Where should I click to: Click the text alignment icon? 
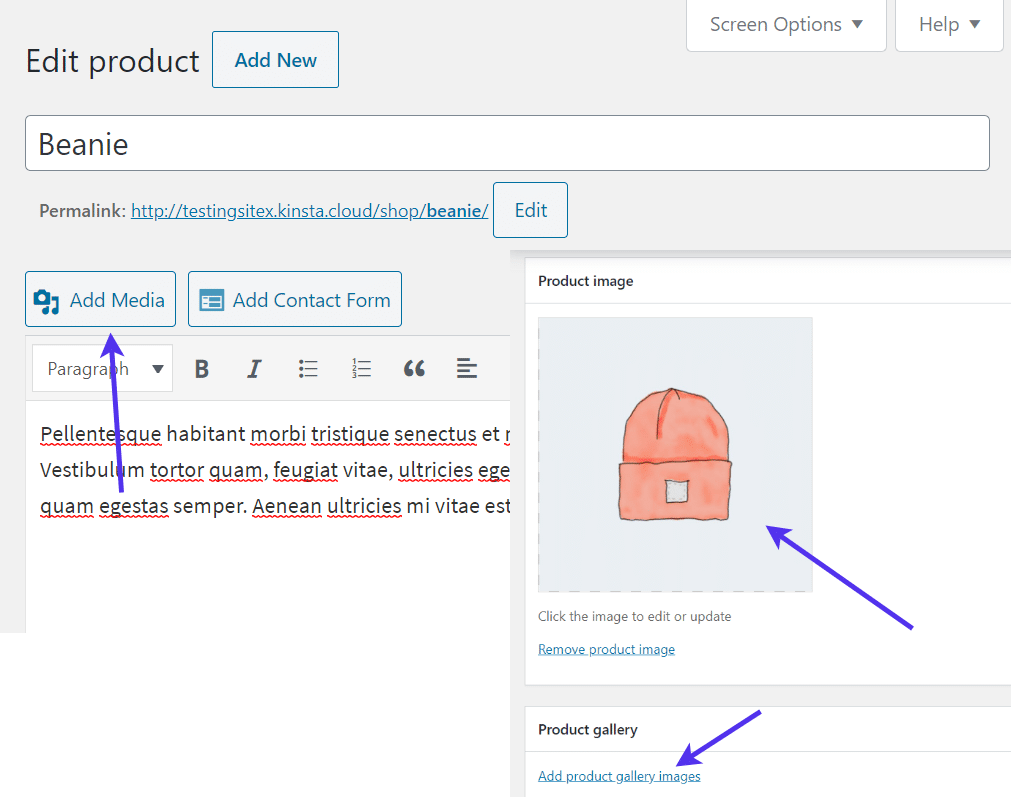467,368
